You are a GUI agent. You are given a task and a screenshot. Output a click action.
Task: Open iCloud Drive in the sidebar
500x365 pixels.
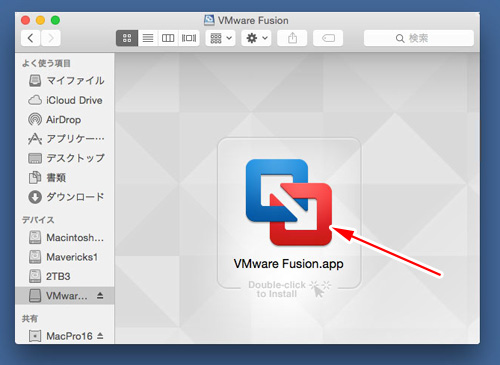[x=65, y=100]
